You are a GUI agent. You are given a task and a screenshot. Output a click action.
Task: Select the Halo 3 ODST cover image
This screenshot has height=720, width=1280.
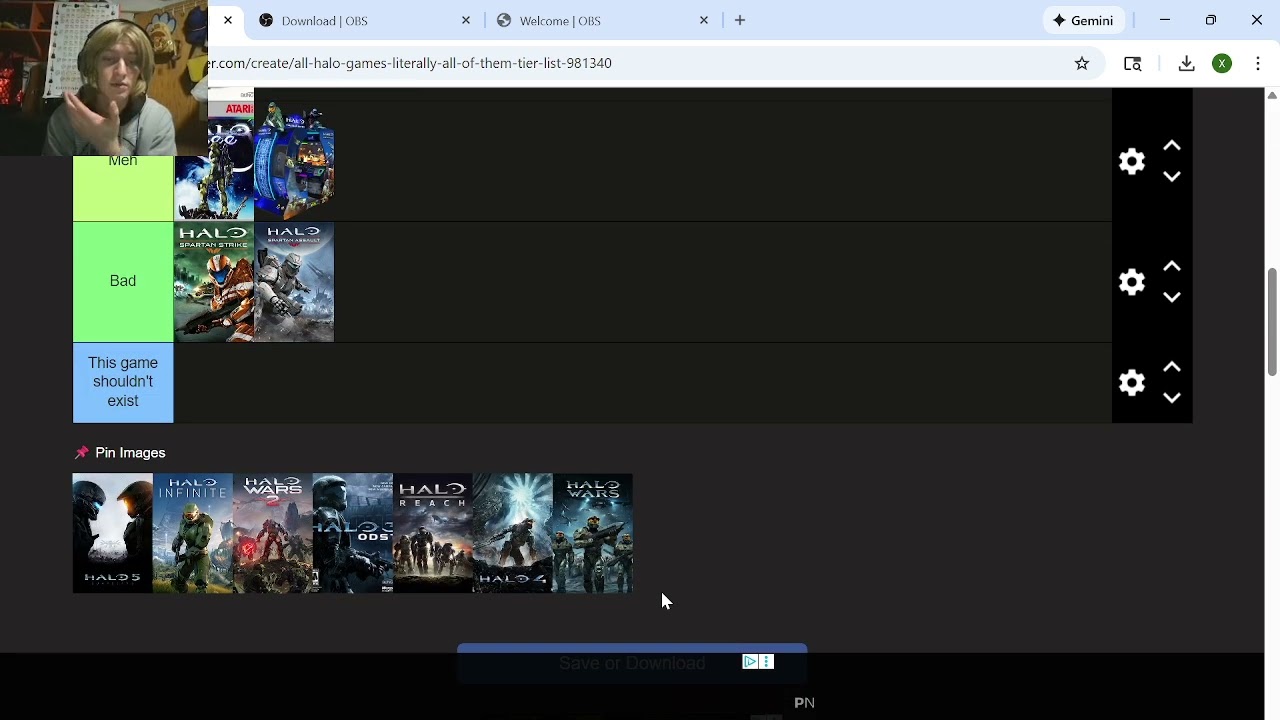(x=353, y=533)
